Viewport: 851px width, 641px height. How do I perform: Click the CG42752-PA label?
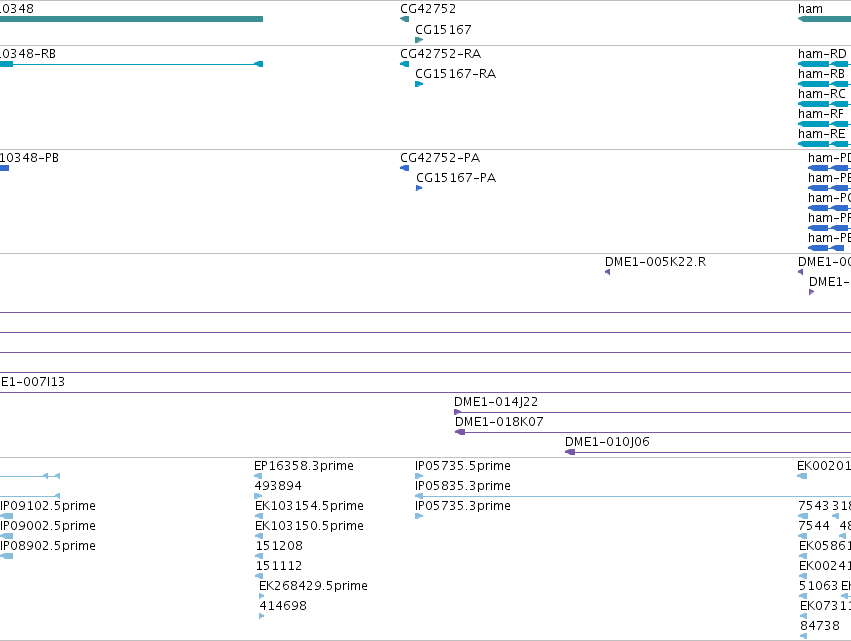click(x=440, y=158)
